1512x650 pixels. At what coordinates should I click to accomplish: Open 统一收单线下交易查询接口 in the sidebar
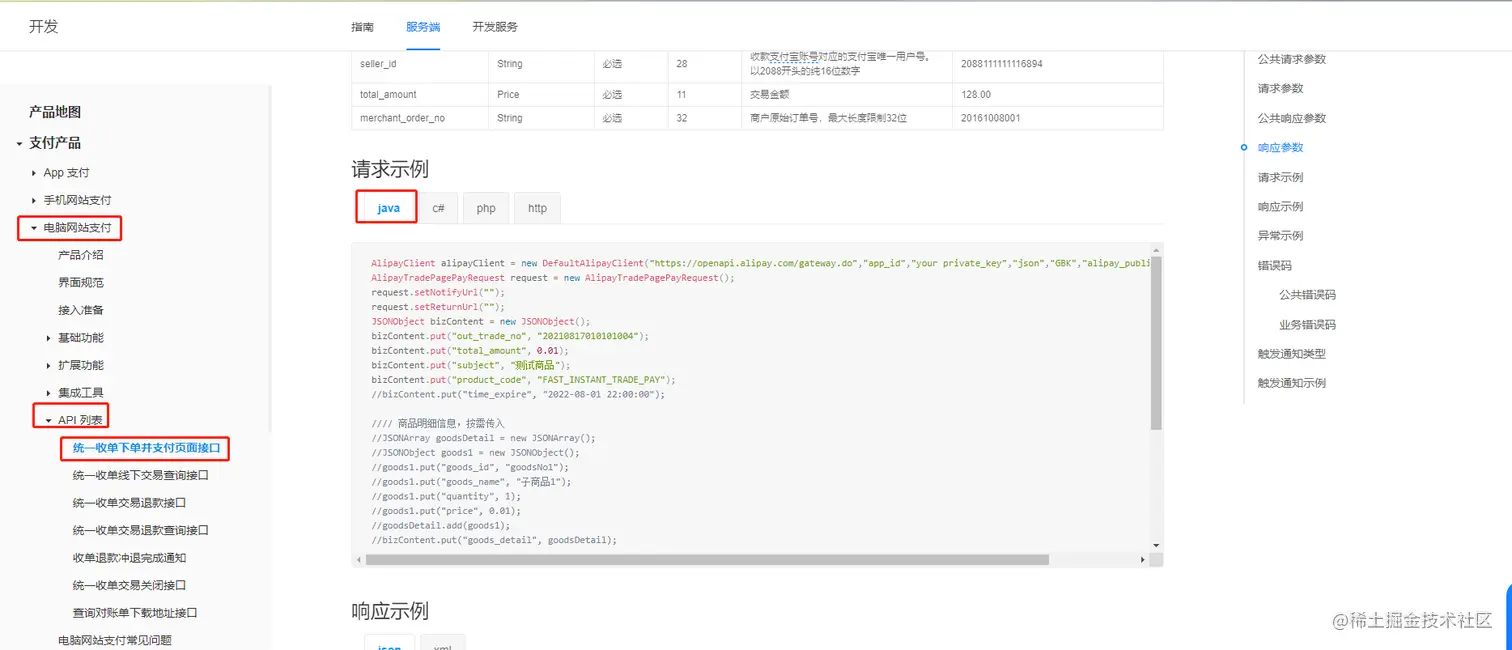tap(141, 475)
